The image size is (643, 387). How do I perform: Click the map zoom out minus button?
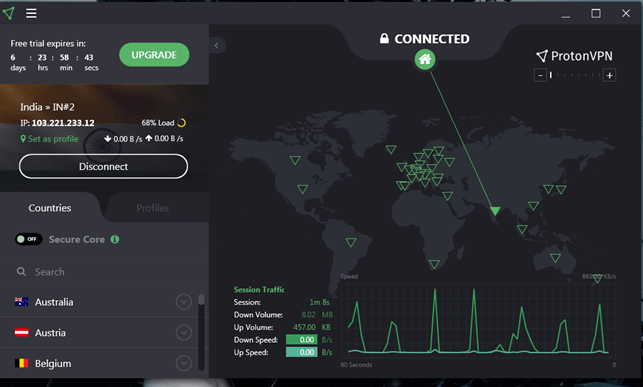(x=540, y=75)
